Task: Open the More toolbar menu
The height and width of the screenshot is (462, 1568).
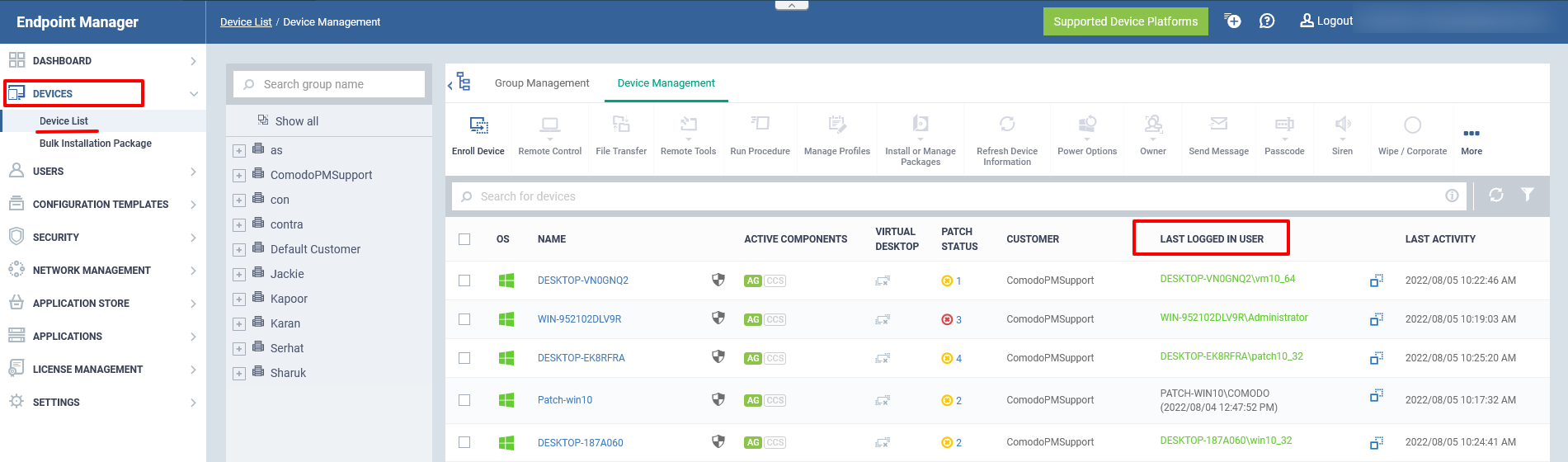Action: coord(1471,140)
